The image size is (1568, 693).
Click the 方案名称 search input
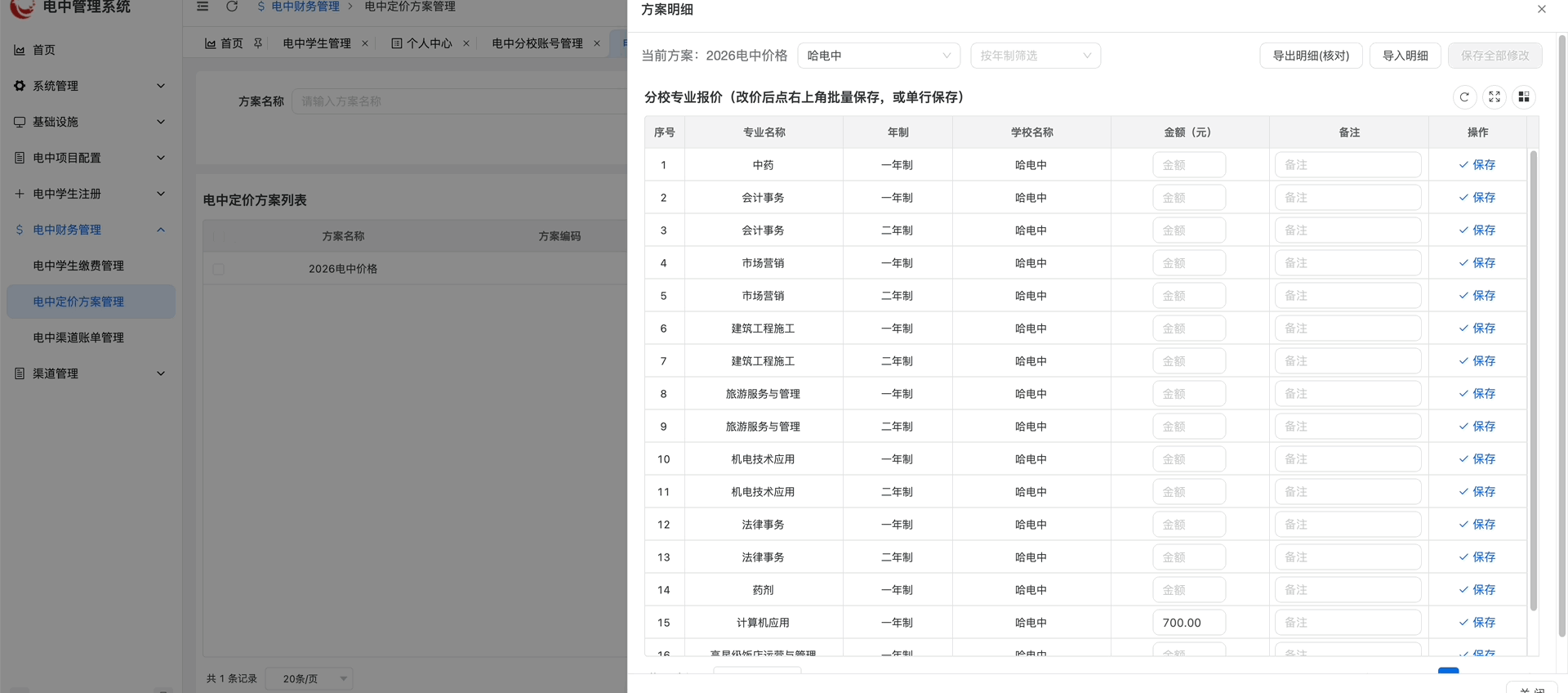(x=459, y=101)
